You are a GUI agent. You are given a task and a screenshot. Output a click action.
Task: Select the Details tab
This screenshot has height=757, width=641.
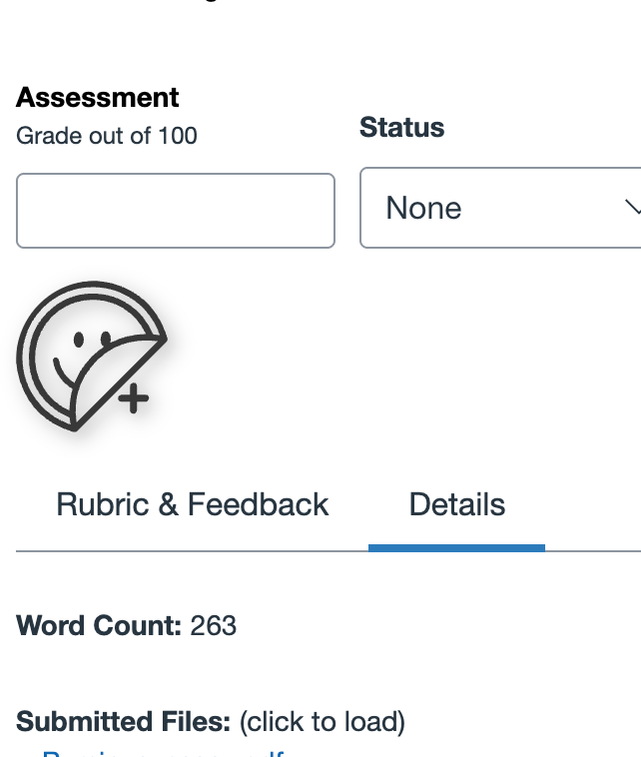[x=457, y=504]
